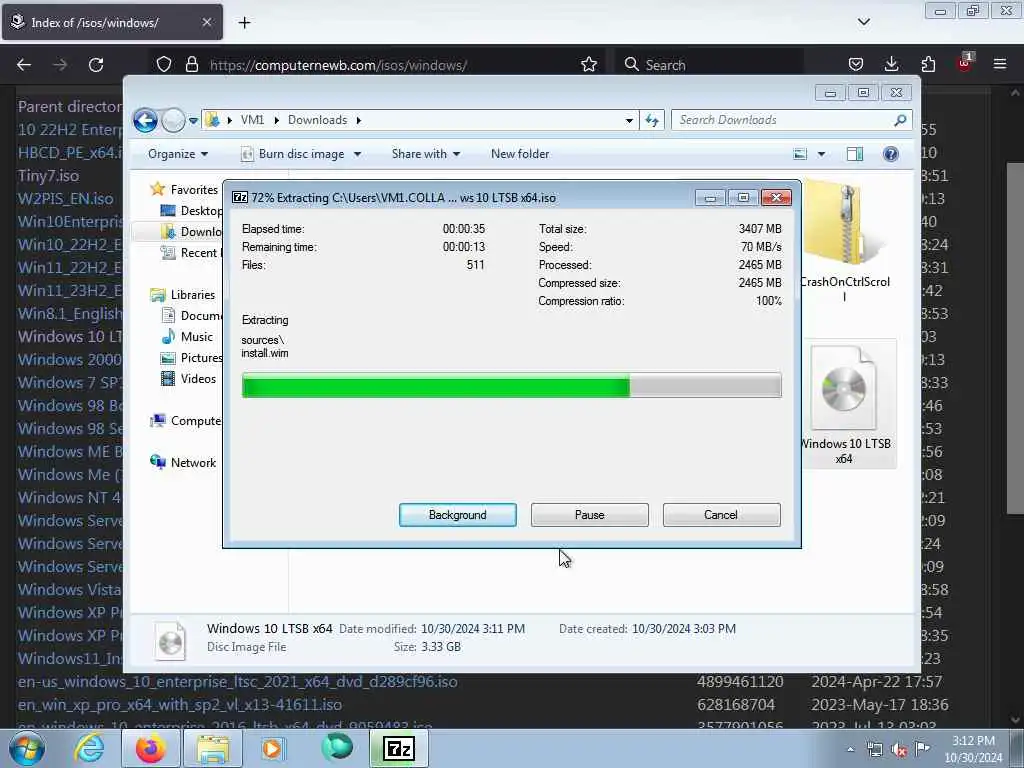This screenshot has width=1024, height=768.
Task: List all Firefox tabs dropdown
Action: click(863, 22)
